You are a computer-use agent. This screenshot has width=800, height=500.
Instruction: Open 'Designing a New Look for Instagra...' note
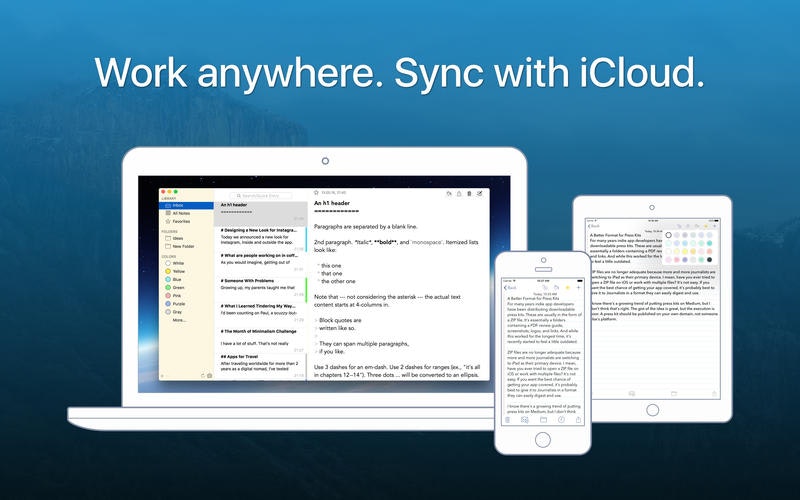click(260, 239)
